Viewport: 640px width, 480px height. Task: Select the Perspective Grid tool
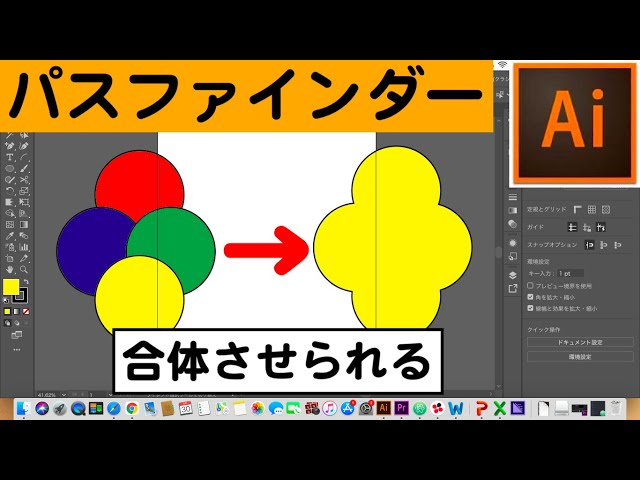[24, 213]
